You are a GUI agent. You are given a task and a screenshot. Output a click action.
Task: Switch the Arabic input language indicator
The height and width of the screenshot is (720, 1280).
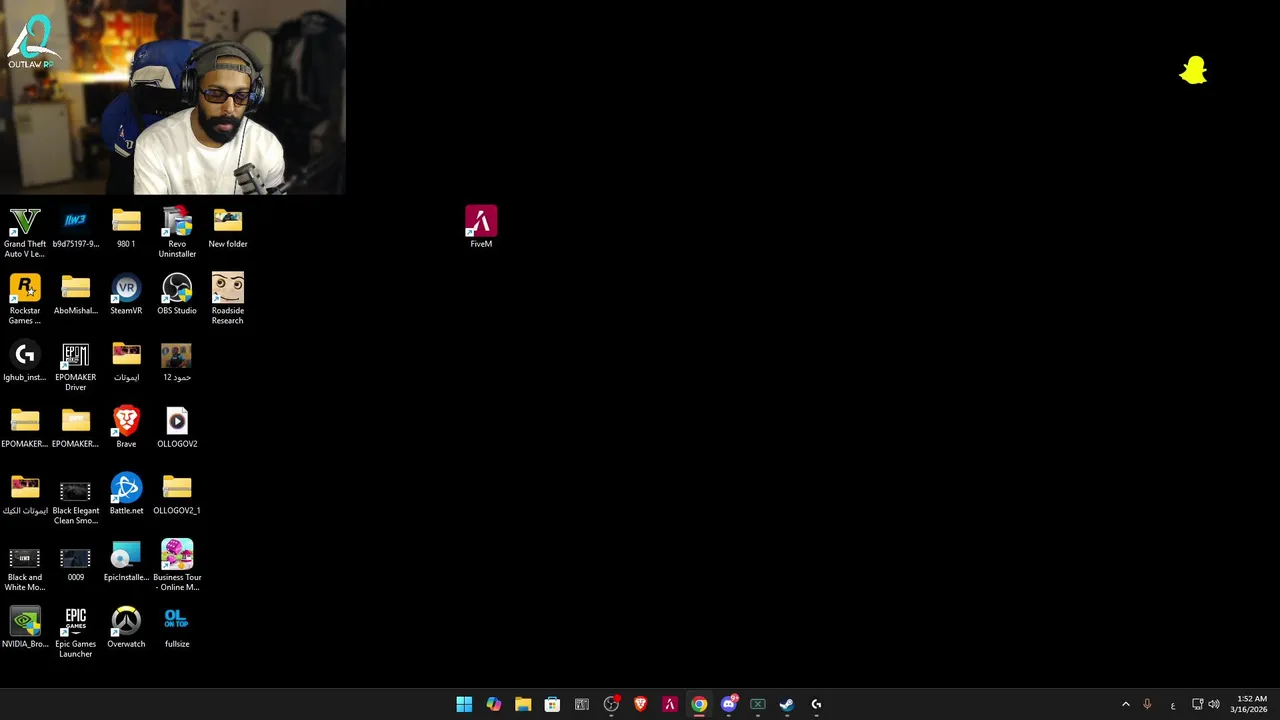(x=1173, y=705)
